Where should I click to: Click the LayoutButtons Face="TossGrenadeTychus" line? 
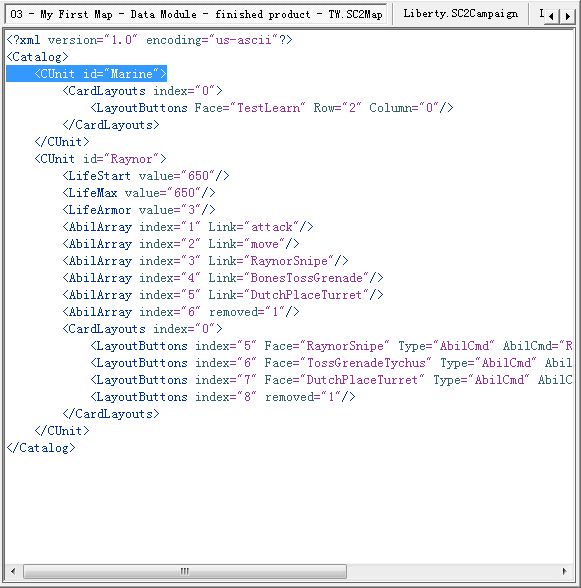click(x=332, y=363)
